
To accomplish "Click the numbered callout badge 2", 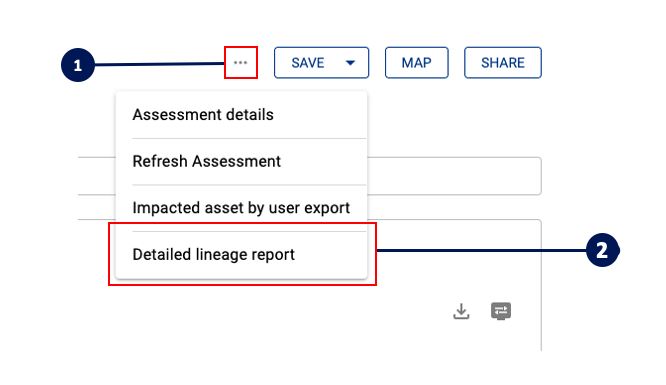I will click(x=603, y=250).
